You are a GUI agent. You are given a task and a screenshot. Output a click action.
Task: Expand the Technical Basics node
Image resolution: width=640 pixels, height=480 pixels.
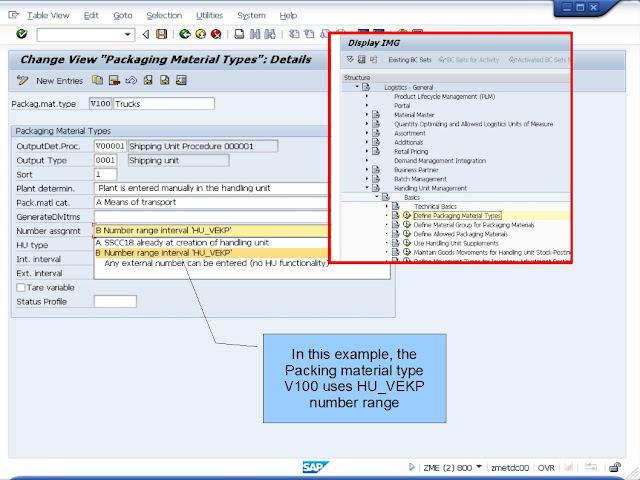tap(387, 207)
